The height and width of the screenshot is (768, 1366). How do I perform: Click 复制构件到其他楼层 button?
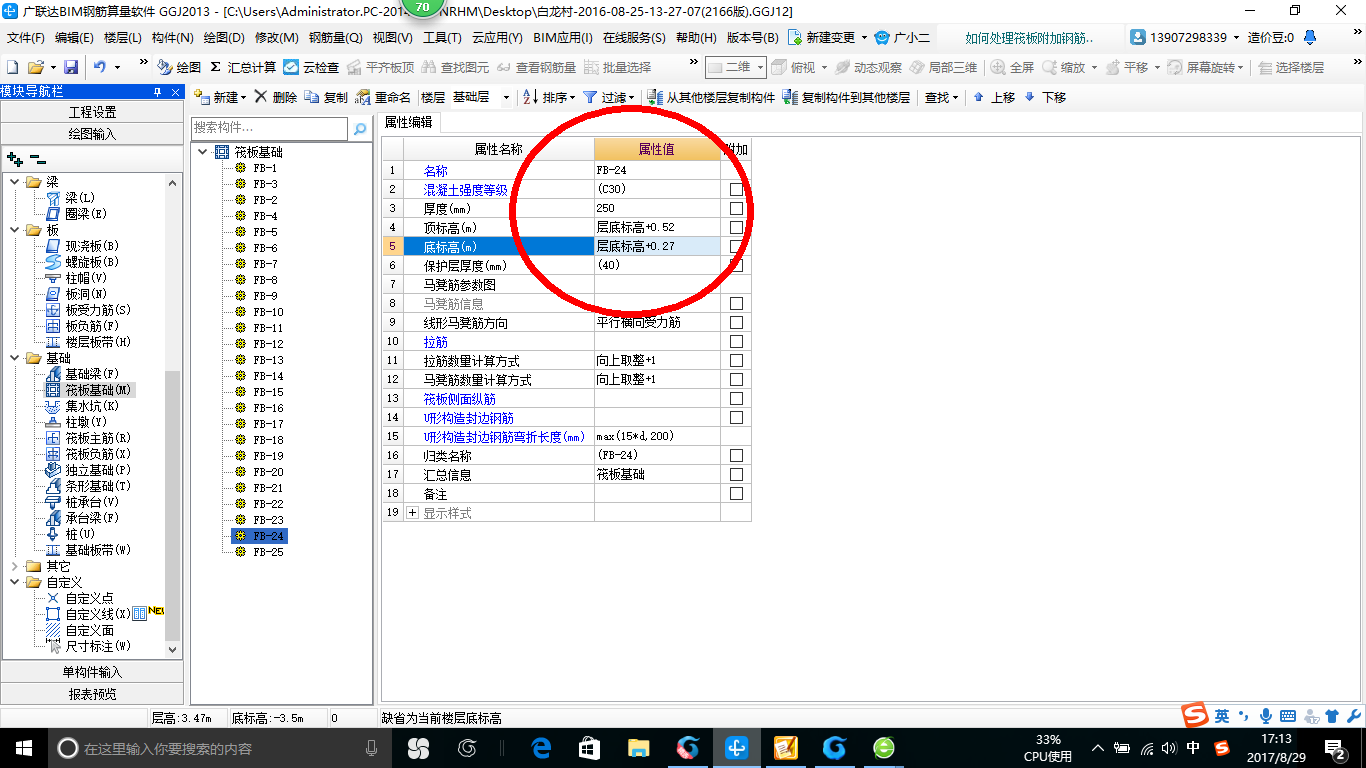click(846, 97)
